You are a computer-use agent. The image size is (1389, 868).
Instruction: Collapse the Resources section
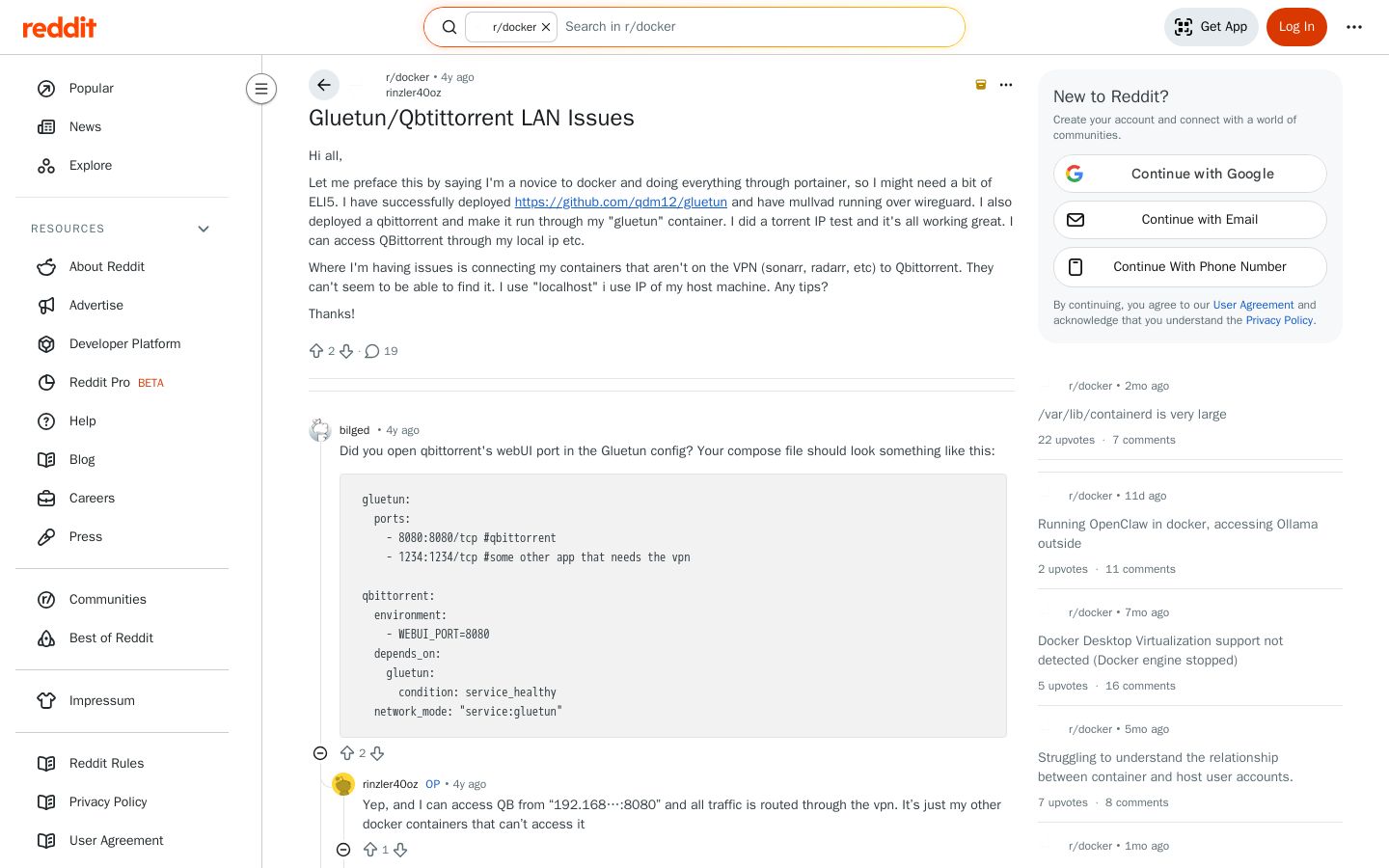[204, 229]
